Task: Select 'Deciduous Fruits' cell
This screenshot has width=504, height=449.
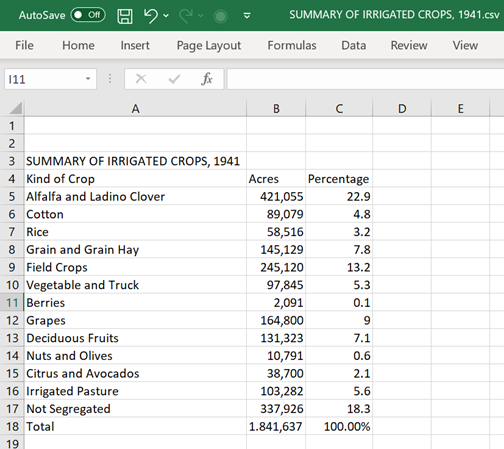Action: pos(135,338)
